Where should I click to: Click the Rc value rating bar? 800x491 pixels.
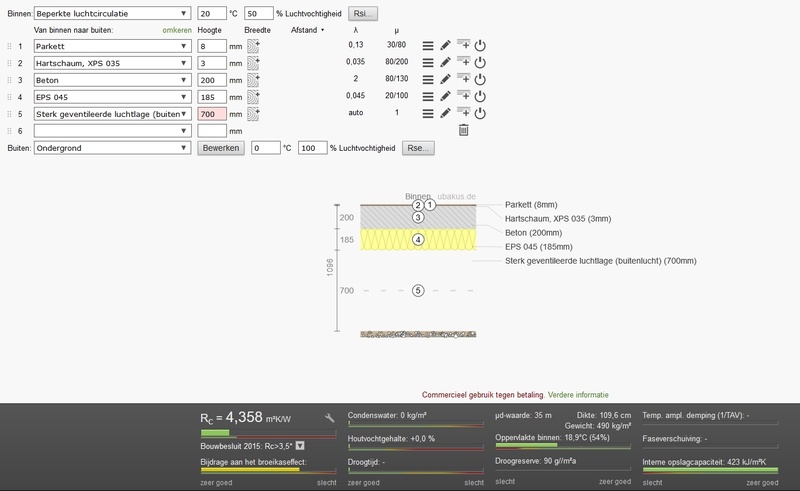[x=268, y=433]
